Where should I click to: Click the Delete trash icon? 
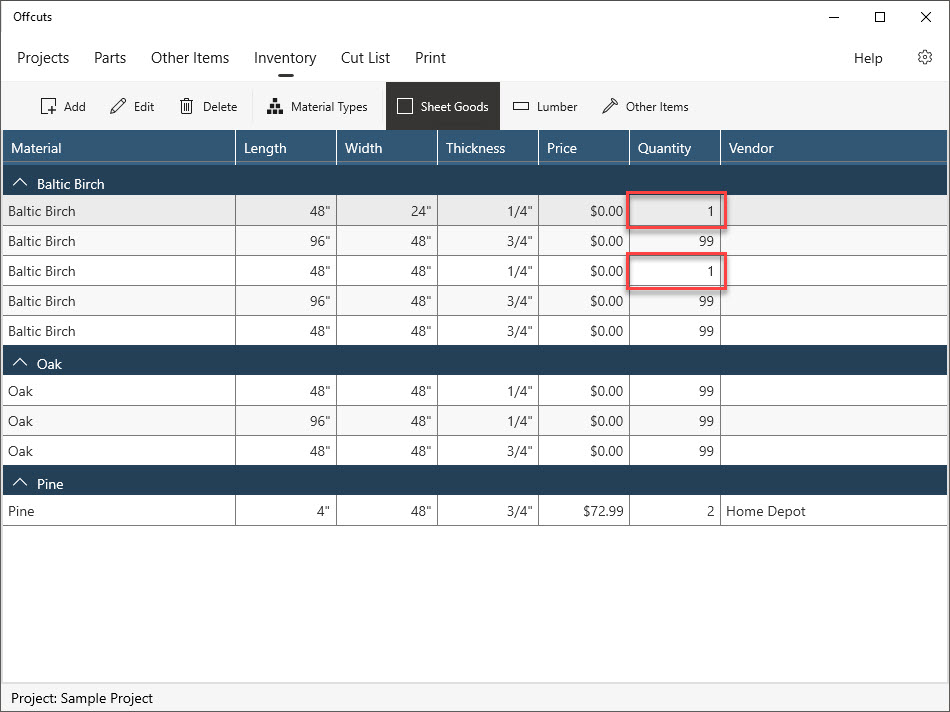point(187,107)
